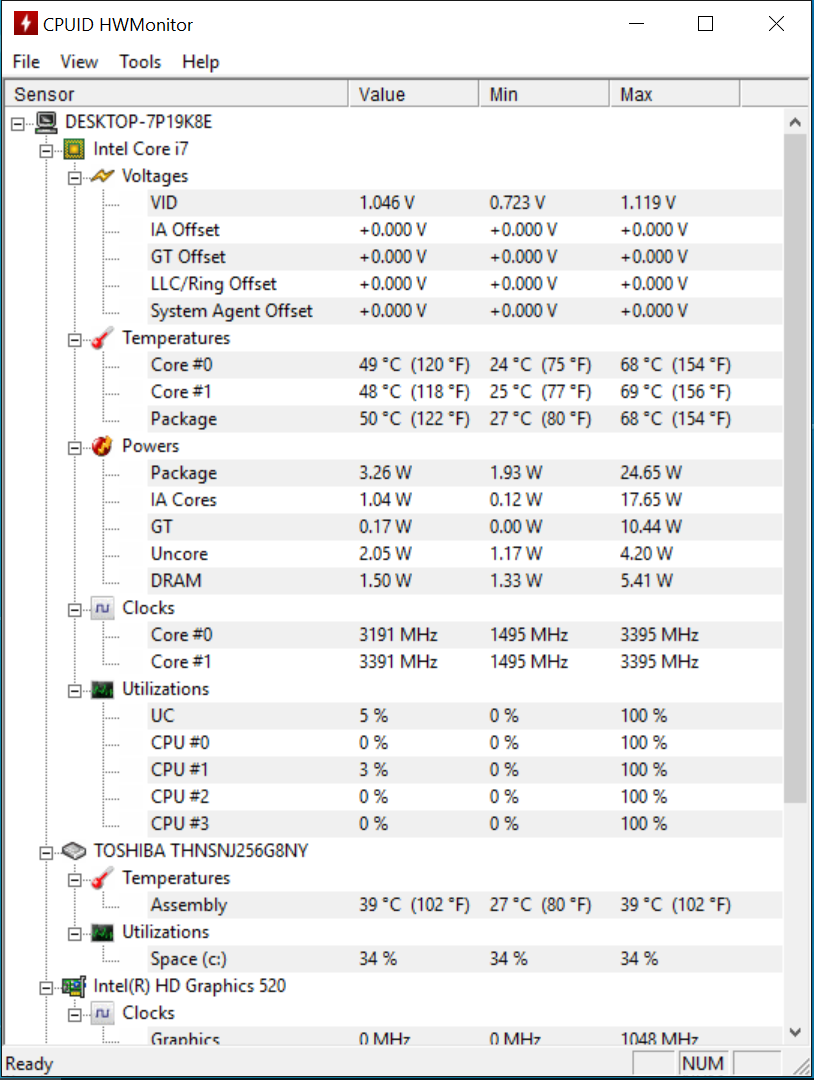
Task: Click the CPUID HWMonitor lightning app icon
Action: click(25, 23)
